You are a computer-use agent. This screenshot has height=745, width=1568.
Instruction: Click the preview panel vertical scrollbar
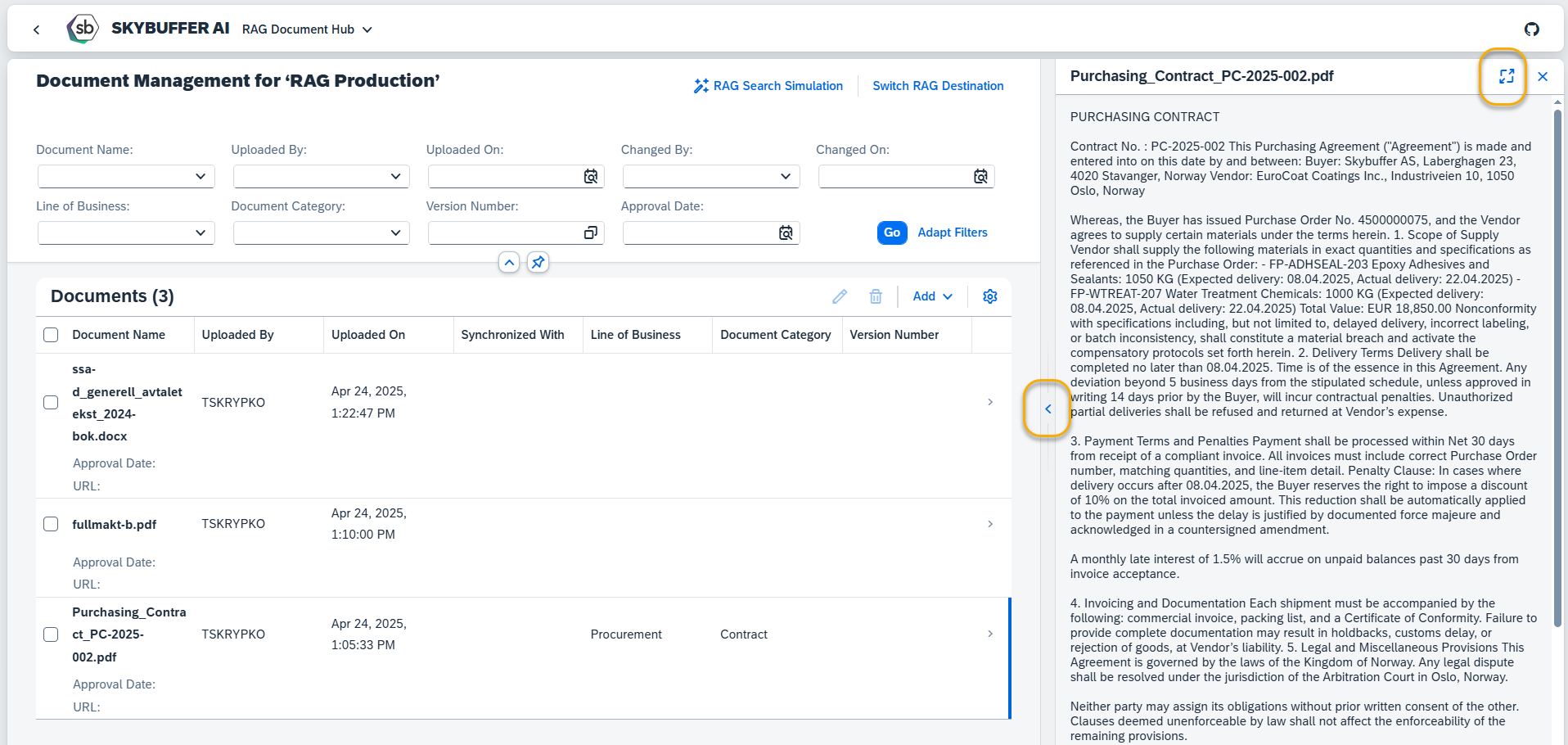tap(1557, 368)
